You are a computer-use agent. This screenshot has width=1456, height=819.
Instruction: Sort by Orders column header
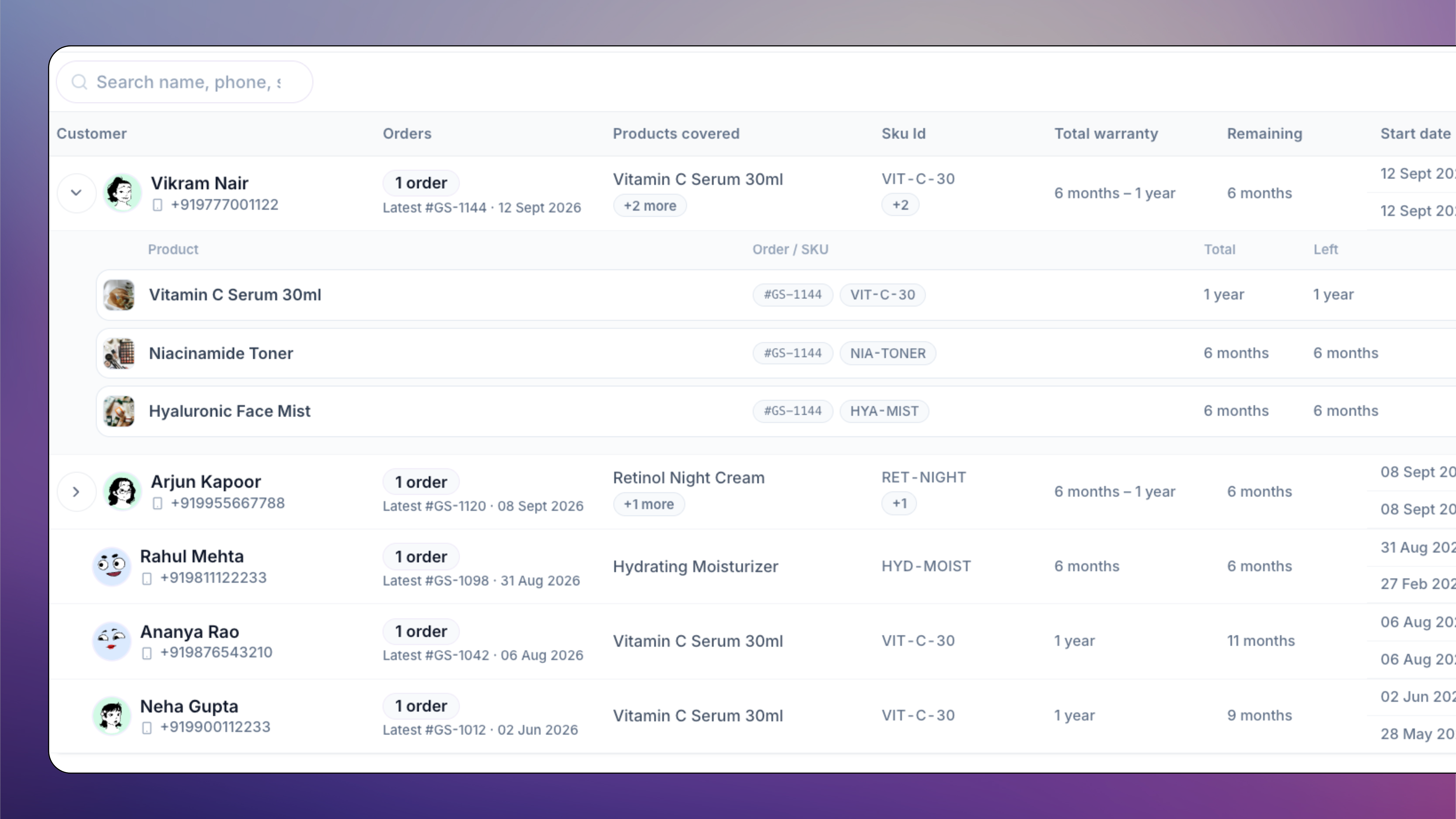(x=407, y=134)
